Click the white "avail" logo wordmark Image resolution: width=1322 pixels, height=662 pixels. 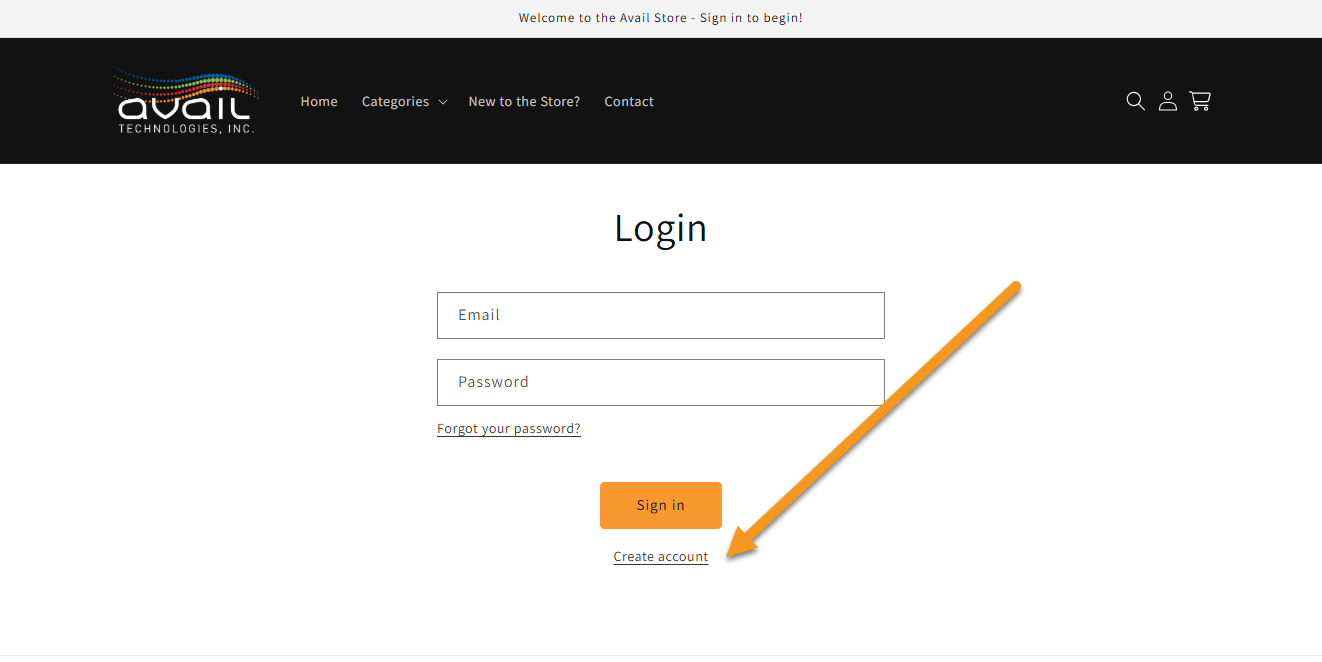184,108
